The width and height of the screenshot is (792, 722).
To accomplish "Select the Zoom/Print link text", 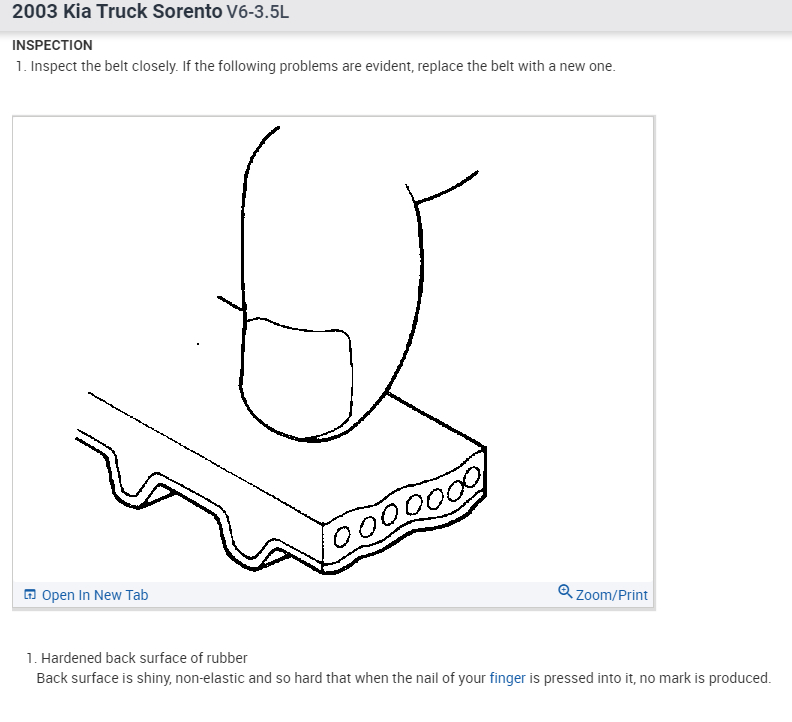I will [611, 595].
